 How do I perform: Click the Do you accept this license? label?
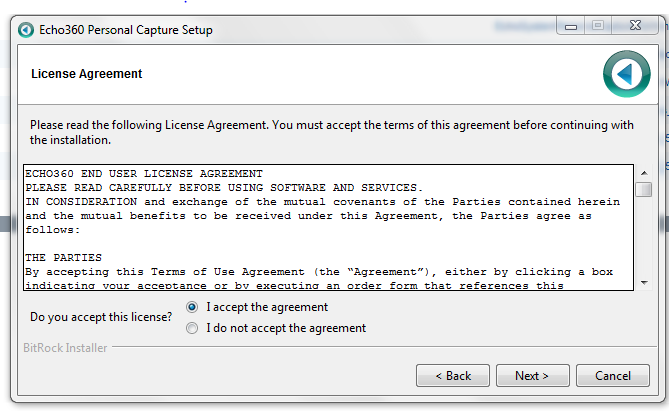[101, 317]
